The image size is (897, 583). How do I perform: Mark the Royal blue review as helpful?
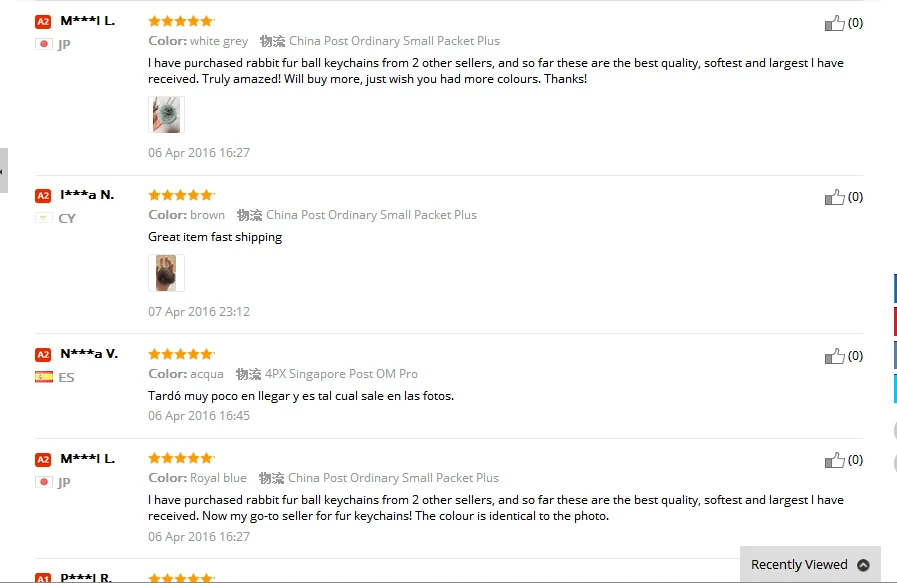pyautogui.click(x=835, y=460)
